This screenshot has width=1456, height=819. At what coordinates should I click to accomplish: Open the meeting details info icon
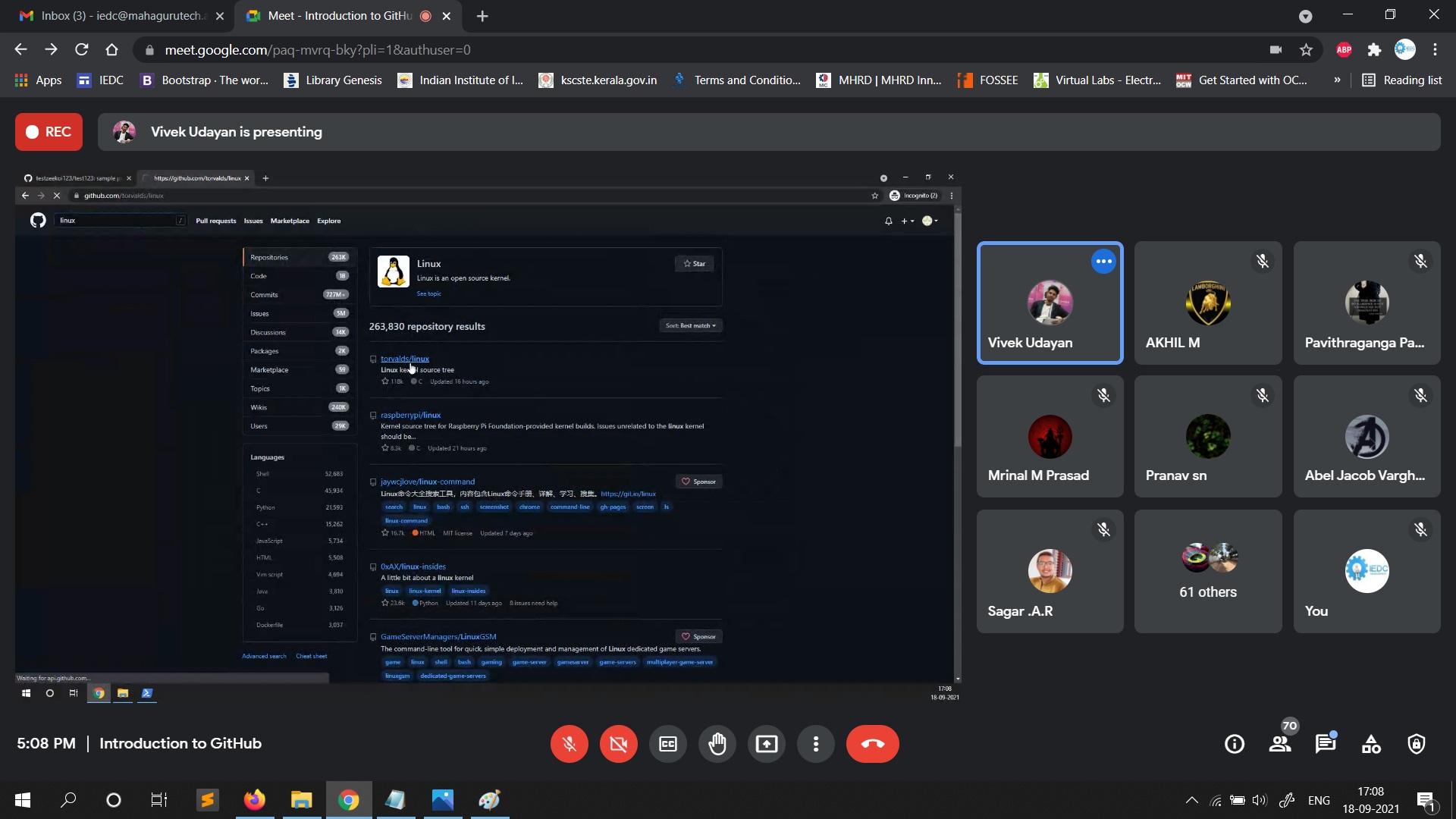point(1234,744)
